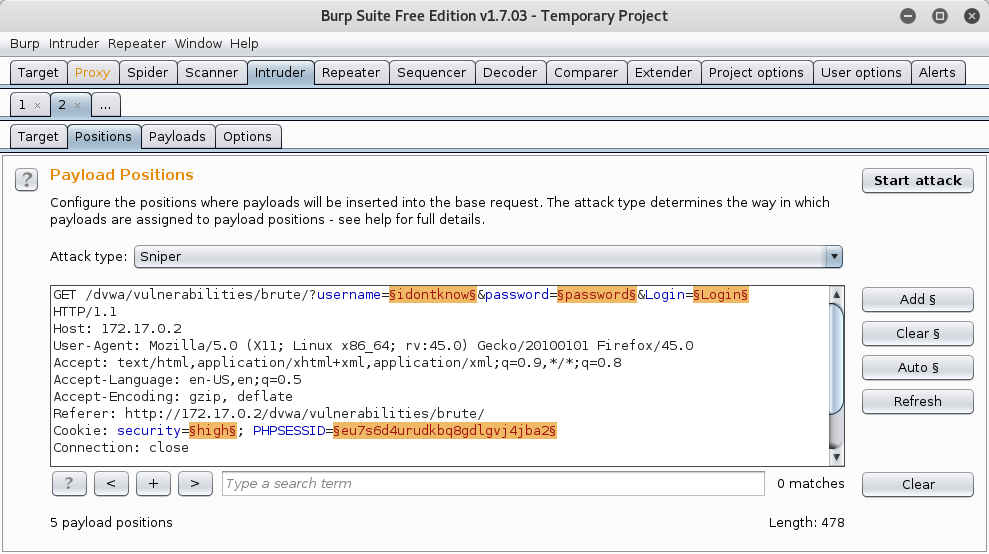989x554 pixels.
Task: Switch to the Proxy tab
Action: tap(92, 73)
